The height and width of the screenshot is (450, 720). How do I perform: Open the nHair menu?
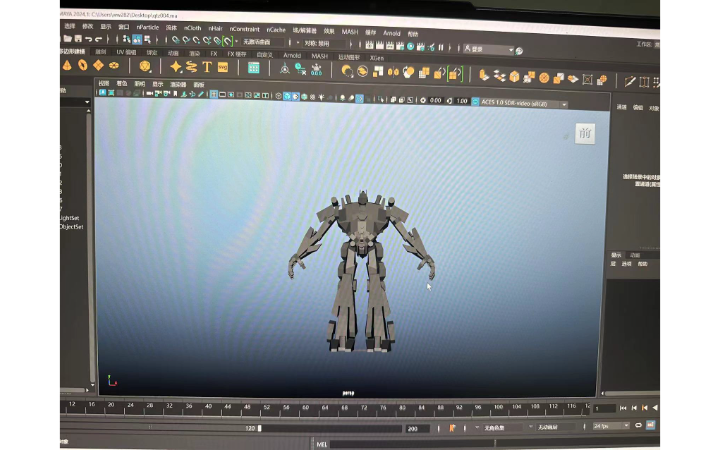coord(215,28)
